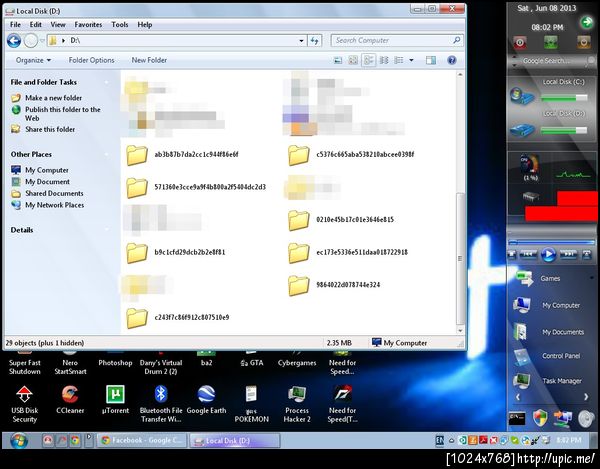
Task: Click the Back navigation arrow in Explorer
Action: (14, 41)
